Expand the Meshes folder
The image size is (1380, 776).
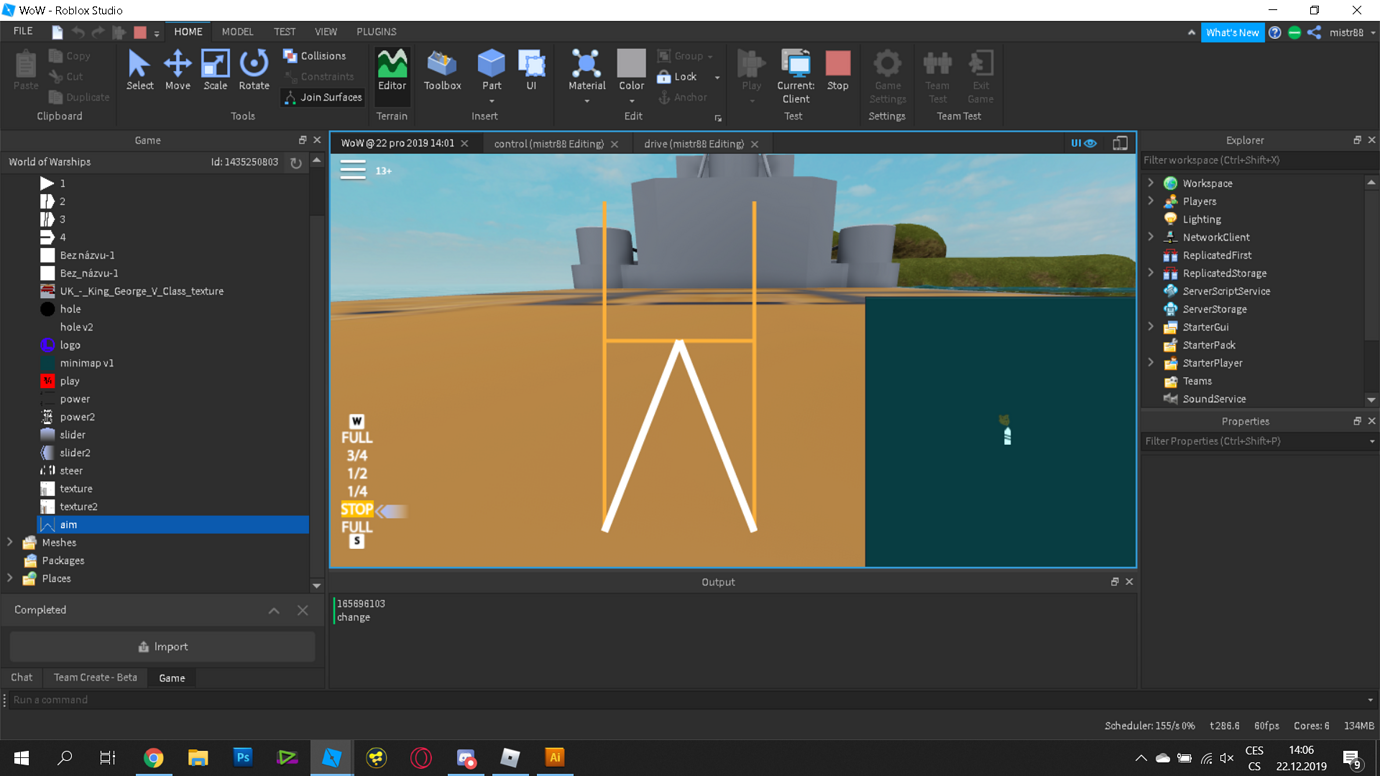10,543
